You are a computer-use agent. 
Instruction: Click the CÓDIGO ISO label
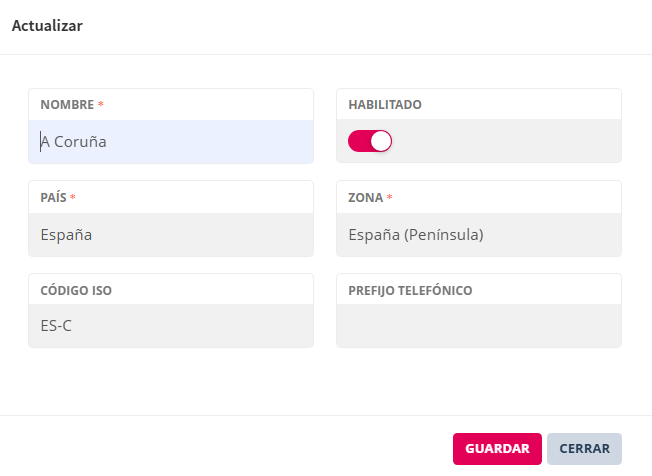76,291
